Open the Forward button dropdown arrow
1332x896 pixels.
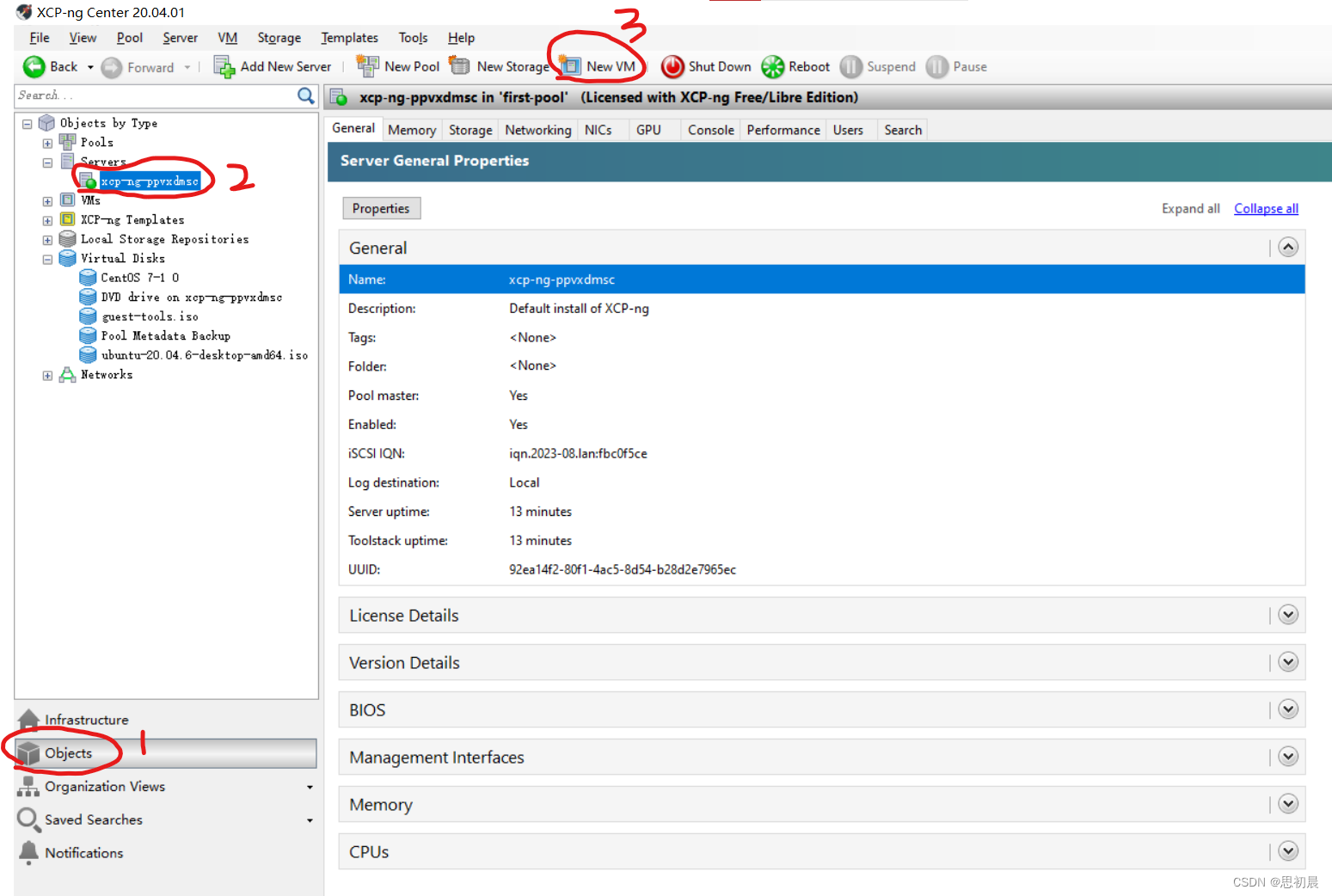187,67
